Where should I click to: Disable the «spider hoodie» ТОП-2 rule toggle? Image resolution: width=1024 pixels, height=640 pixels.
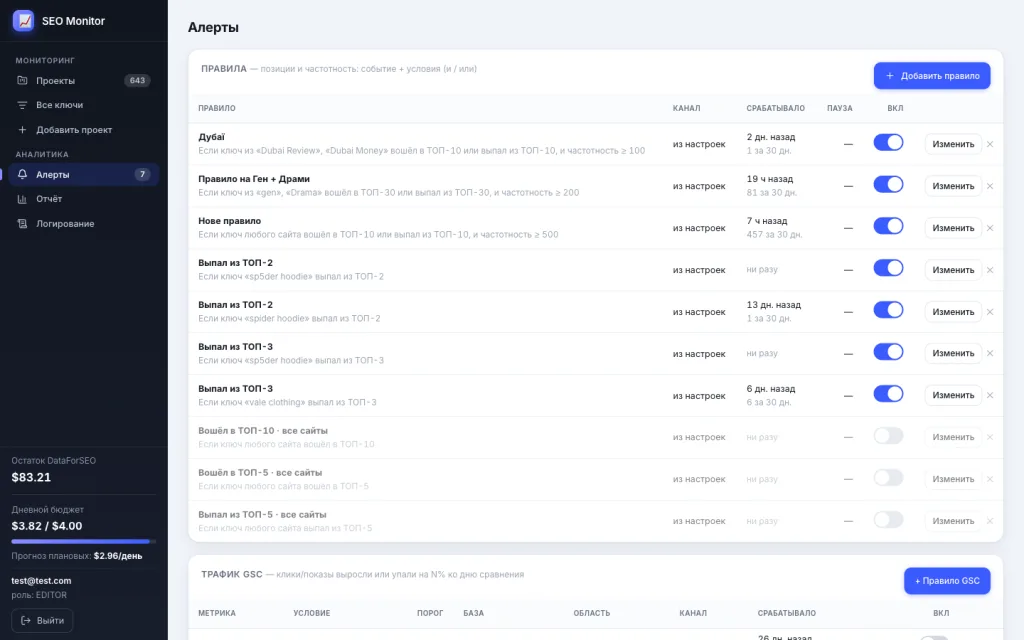pyautogui.click(x=888, y=310)
